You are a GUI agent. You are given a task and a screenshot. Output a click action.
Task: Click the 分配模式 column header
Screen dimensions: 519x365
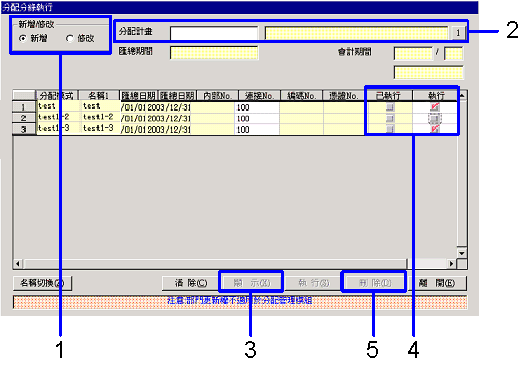point(57,96)
